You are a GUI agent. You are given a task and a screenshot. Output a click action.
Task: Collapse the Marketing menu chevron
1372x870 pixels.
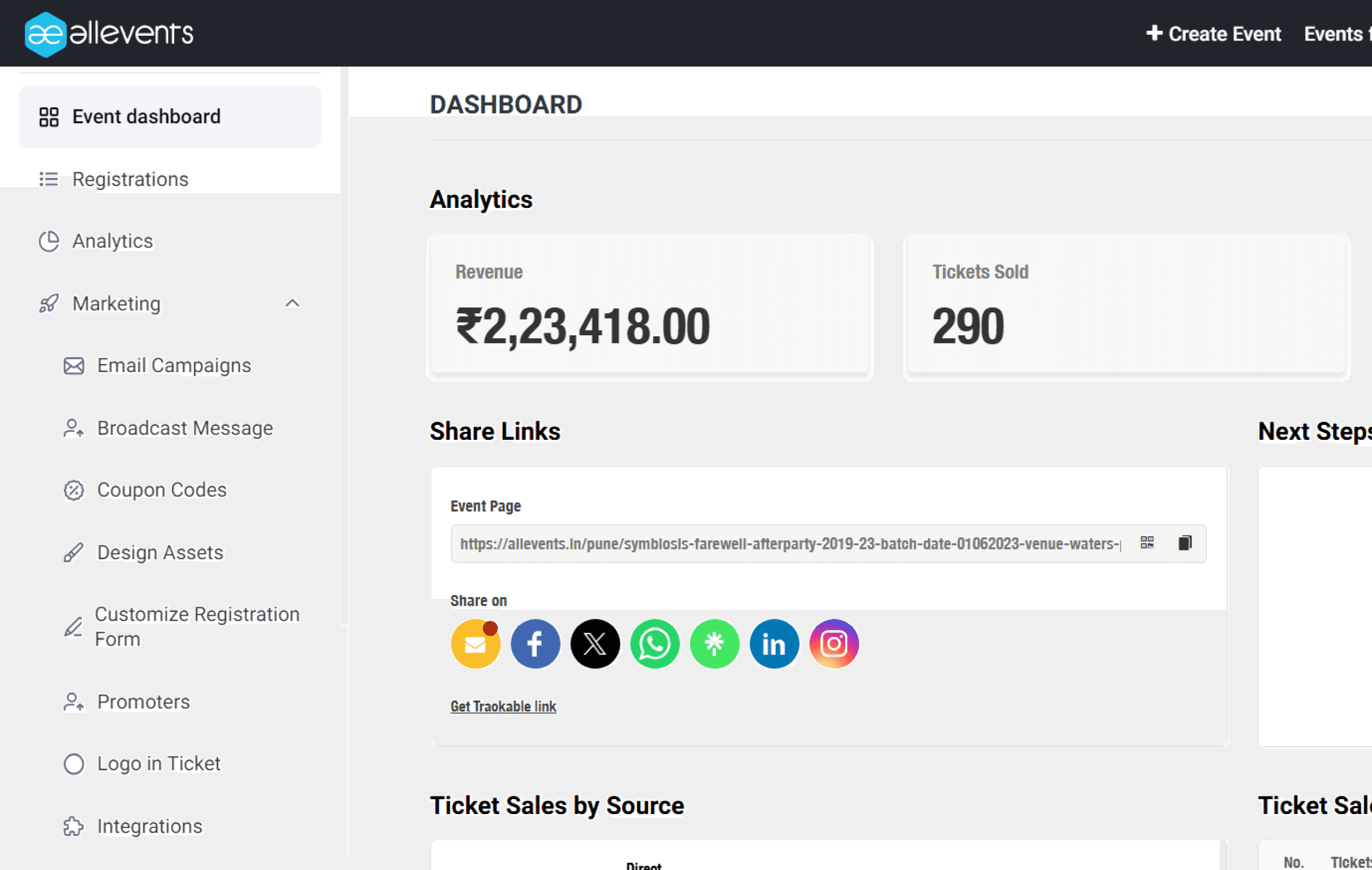[292, 303]
